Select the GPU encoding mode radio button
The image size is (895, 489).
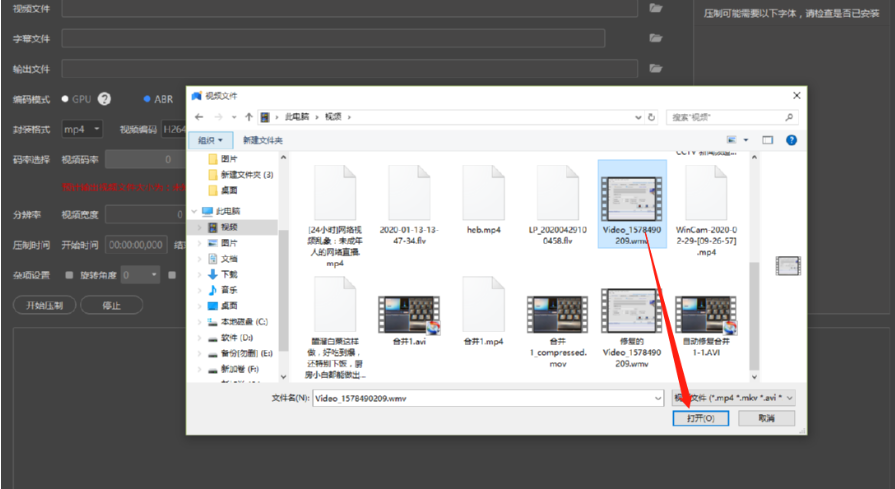coord(65,99)
